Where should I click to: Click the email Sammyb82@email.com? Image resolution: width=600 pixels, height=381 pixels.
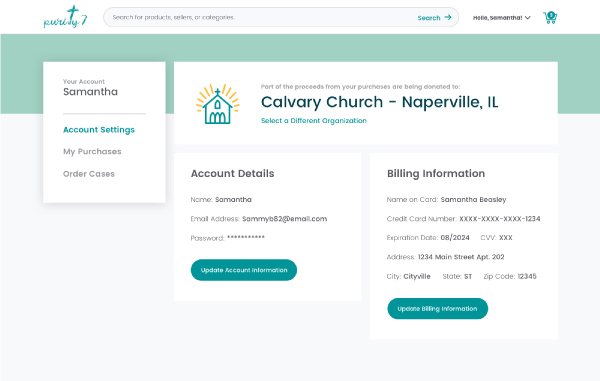(x=284, y=219)
